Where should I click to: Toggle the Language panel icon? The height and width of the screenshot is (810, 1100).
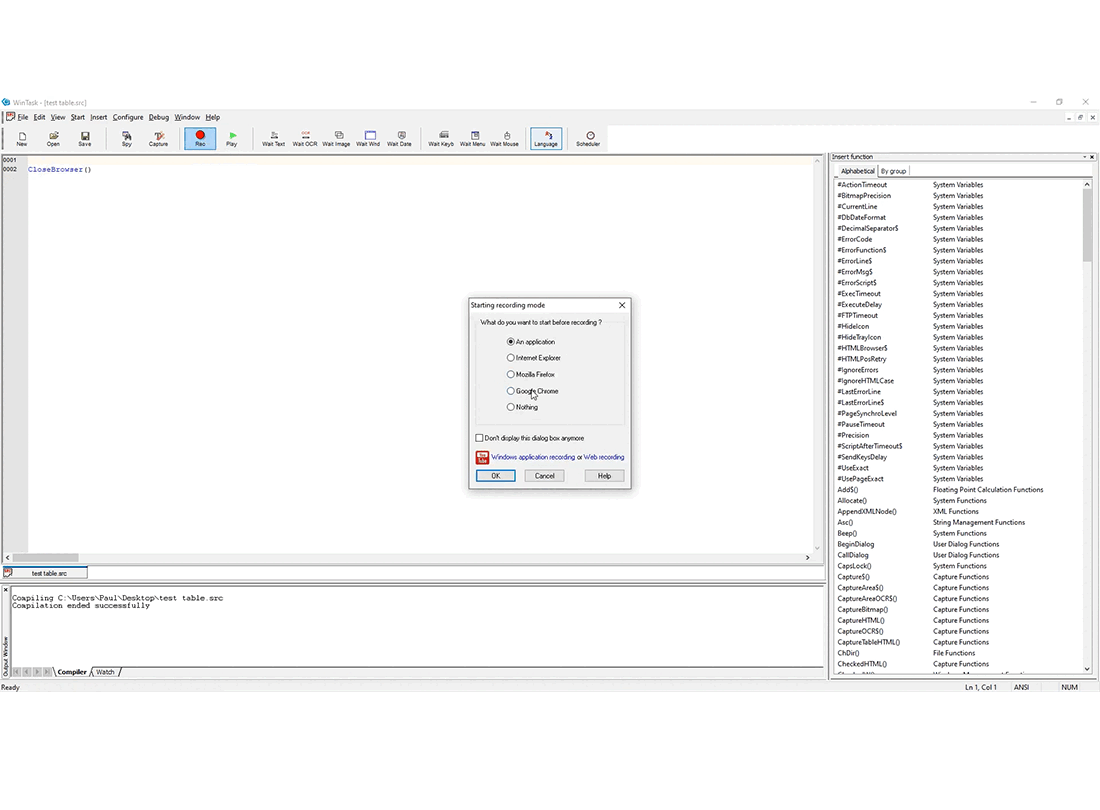[x=546, y=138]
